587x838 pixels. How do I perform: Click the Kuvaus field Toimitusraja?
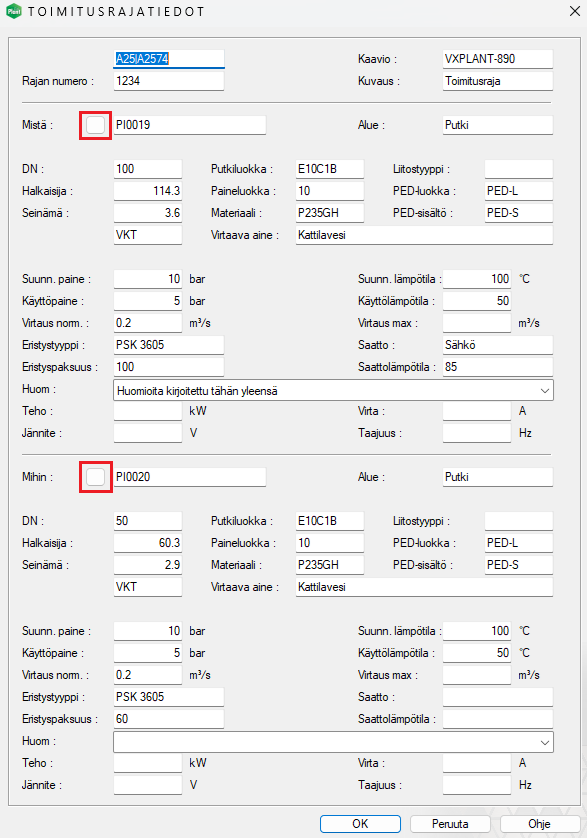pyautogui.click(x=498, y=81)
